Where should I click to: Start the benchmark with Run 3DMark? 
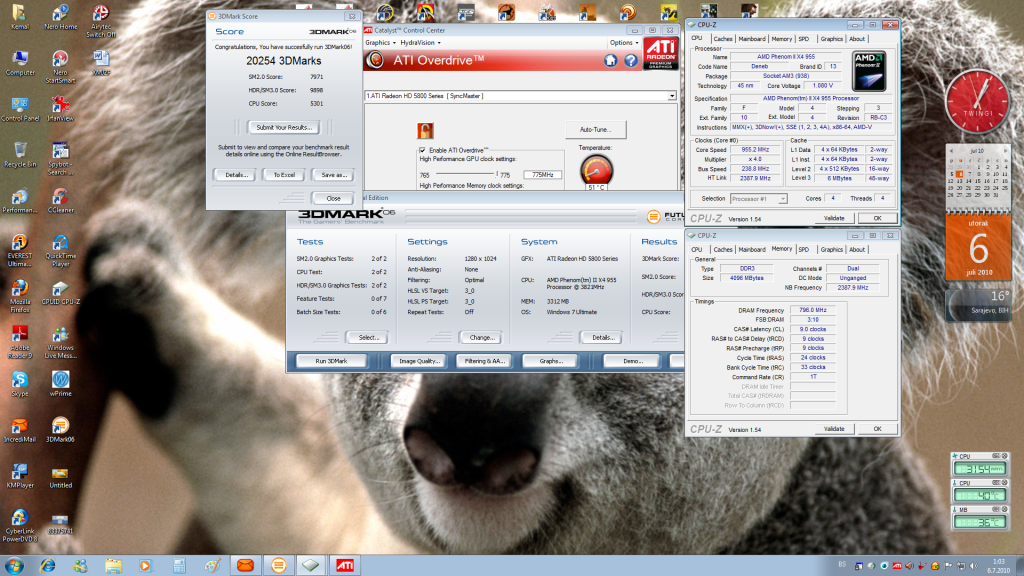click(x=331, y=361)
